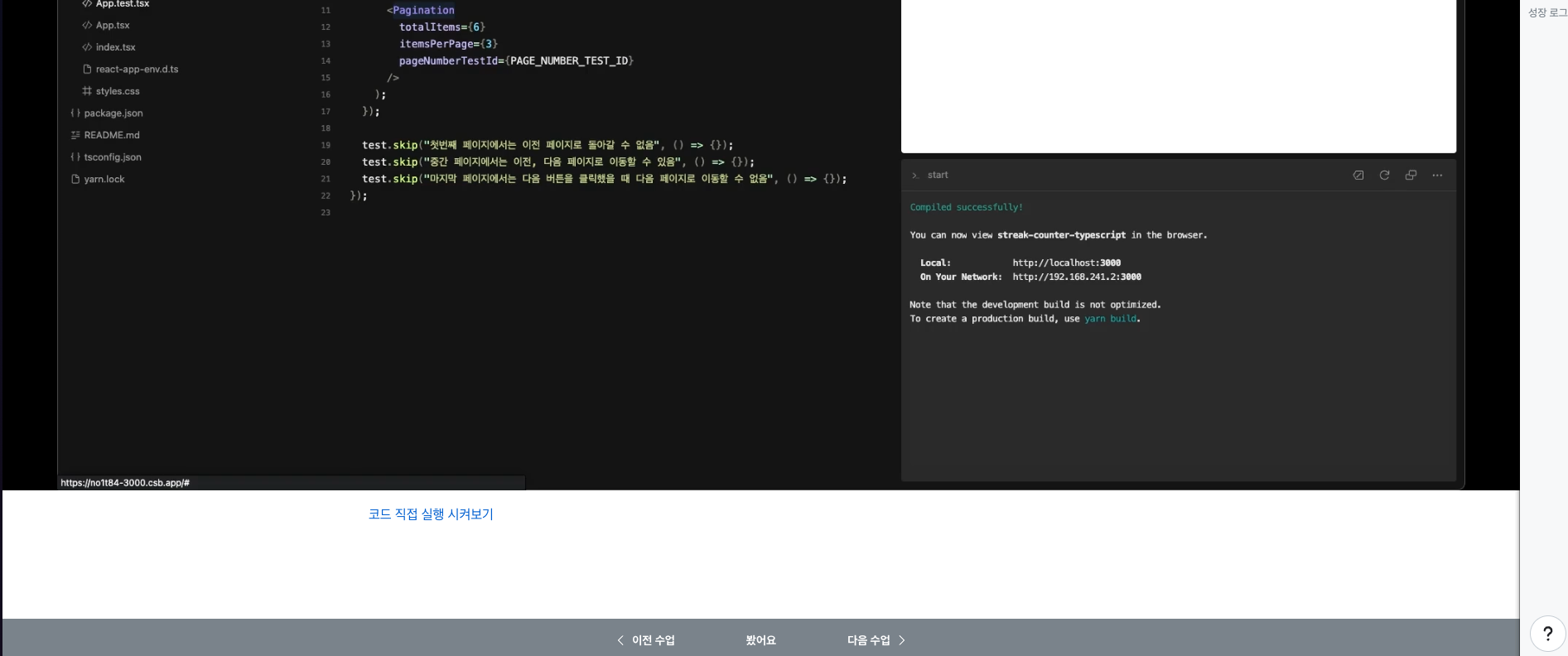Open tsconfig.json file
Screen dimensions: 1568x656
click(112, 157)
